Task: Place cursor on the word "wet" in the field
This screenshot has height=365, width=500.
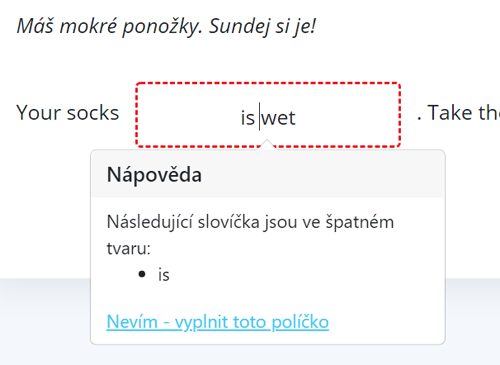Action: click(279, 118)
